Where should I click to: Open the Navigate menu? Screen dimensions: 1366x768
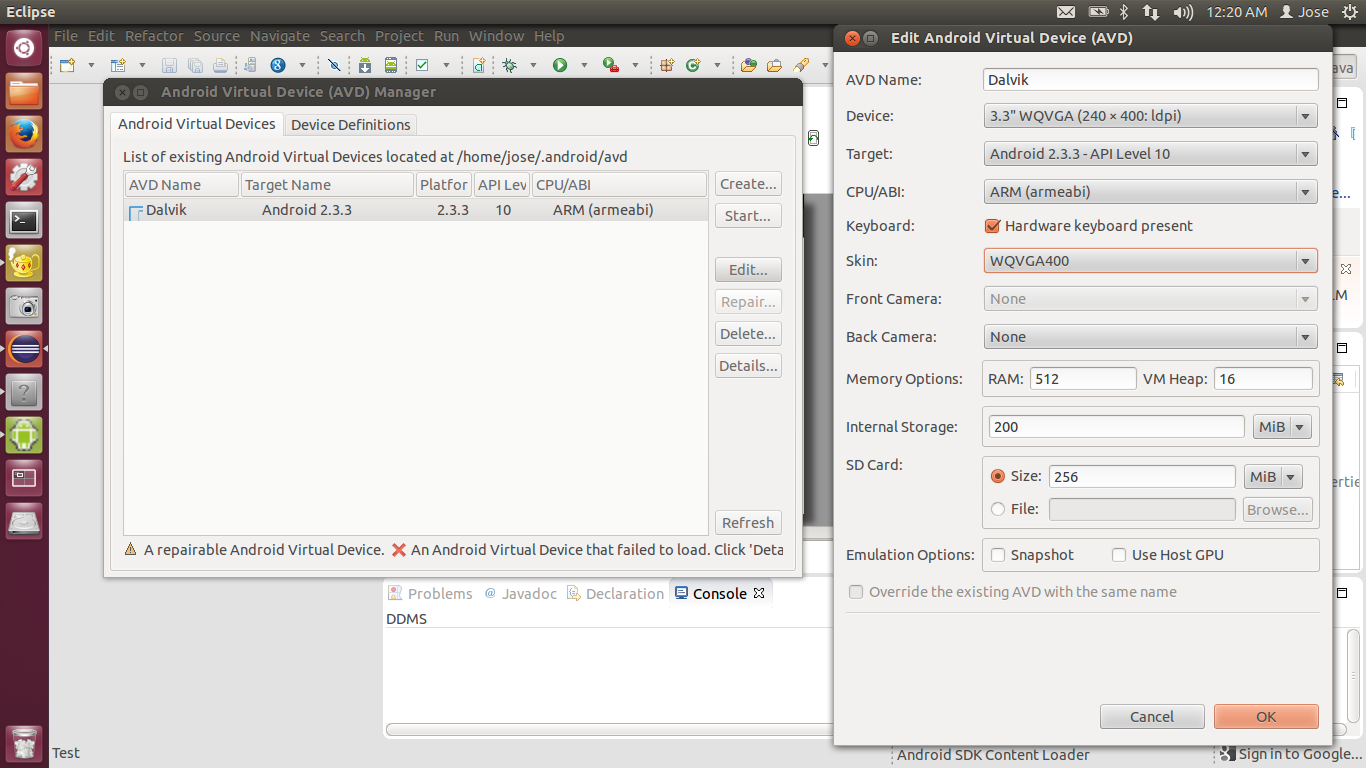click(x=280, y=36)
